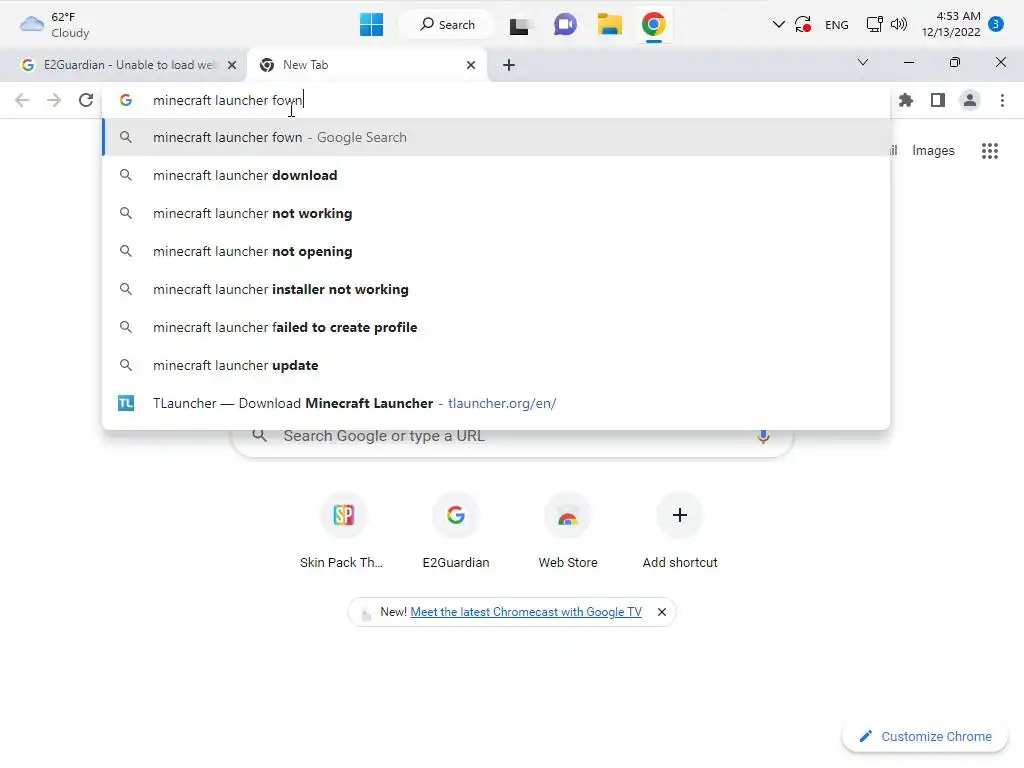
Task: Click the Chrome taskbar icon
Action: pyautogui.click(x=654, y=25)
